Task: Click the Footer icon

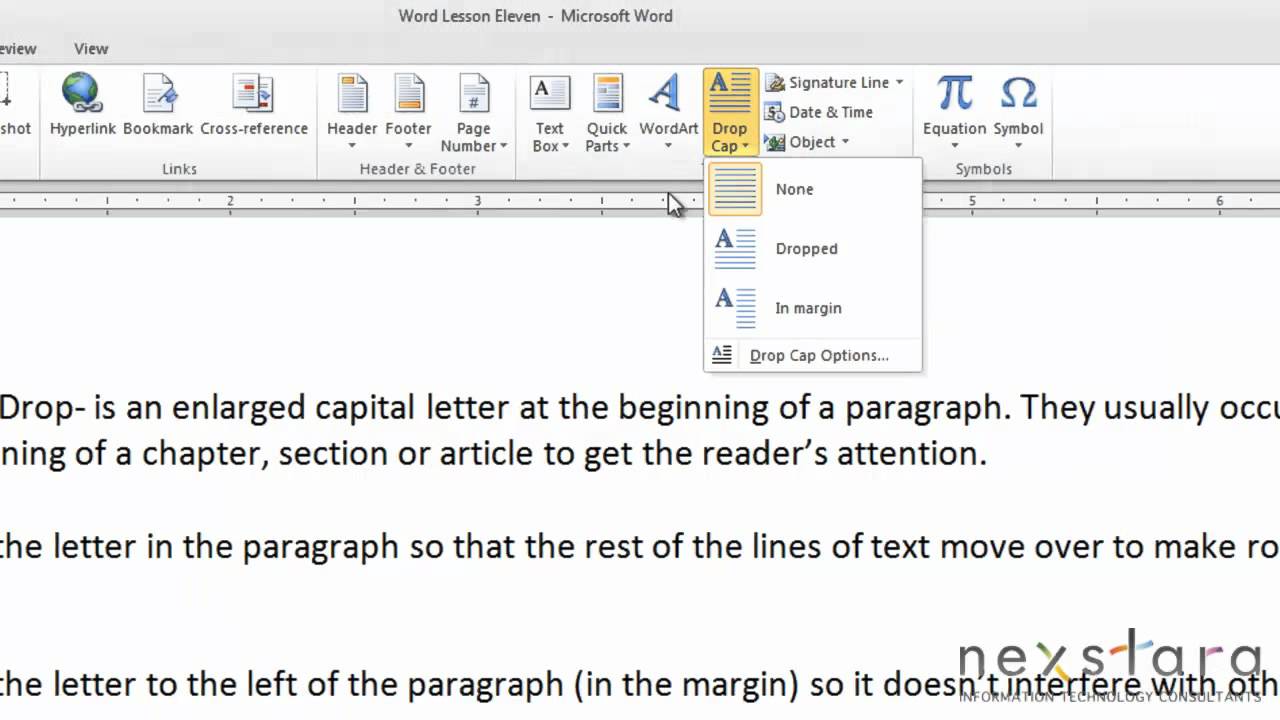Action: click(408, 94)
